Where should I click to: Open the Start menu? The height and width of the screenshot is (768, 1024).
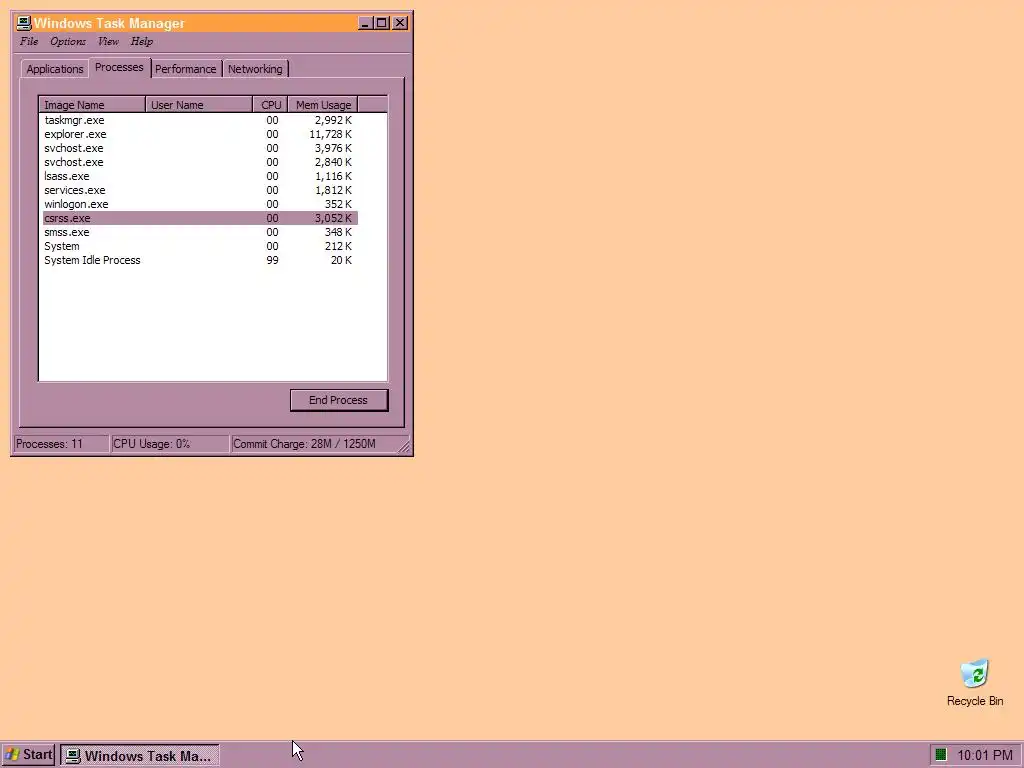[x=29, y=755]
